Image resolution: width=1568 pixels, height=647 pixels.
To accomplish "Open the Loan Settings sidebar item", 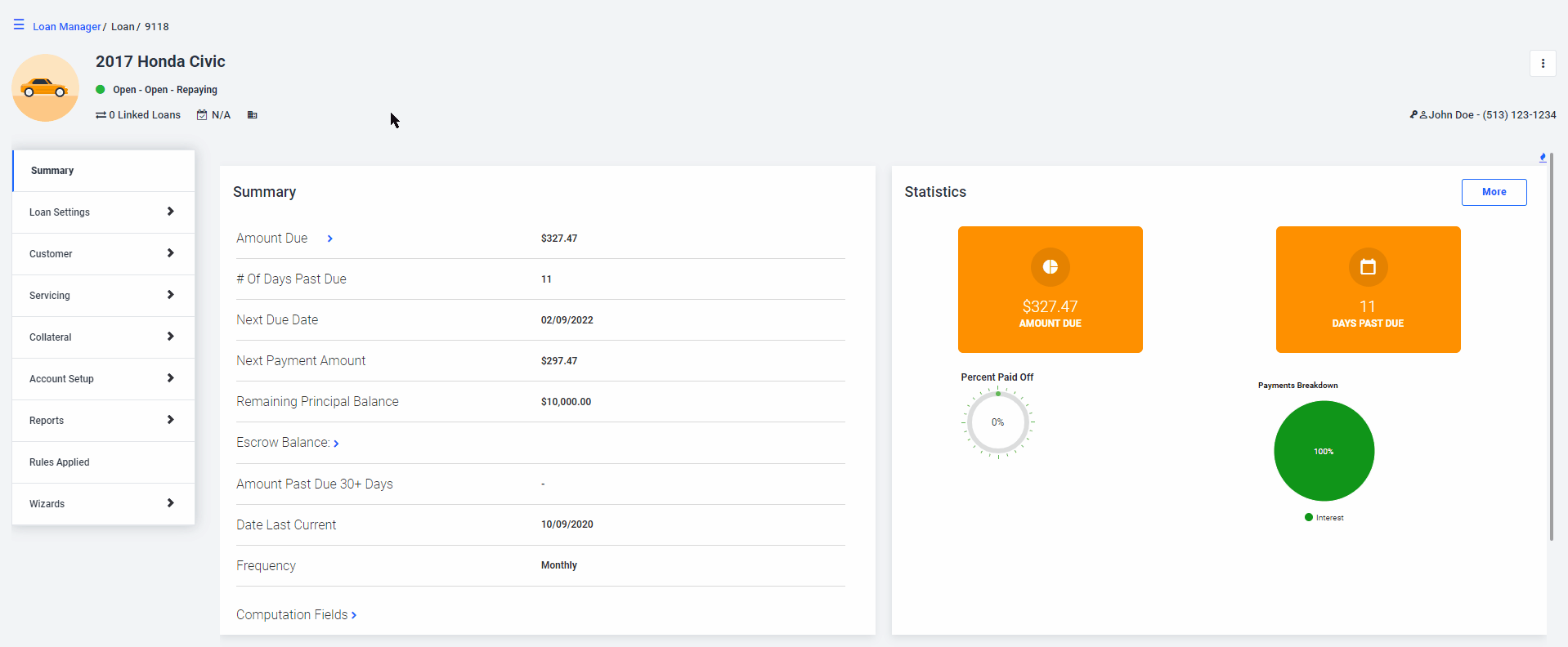I will 104,212.
